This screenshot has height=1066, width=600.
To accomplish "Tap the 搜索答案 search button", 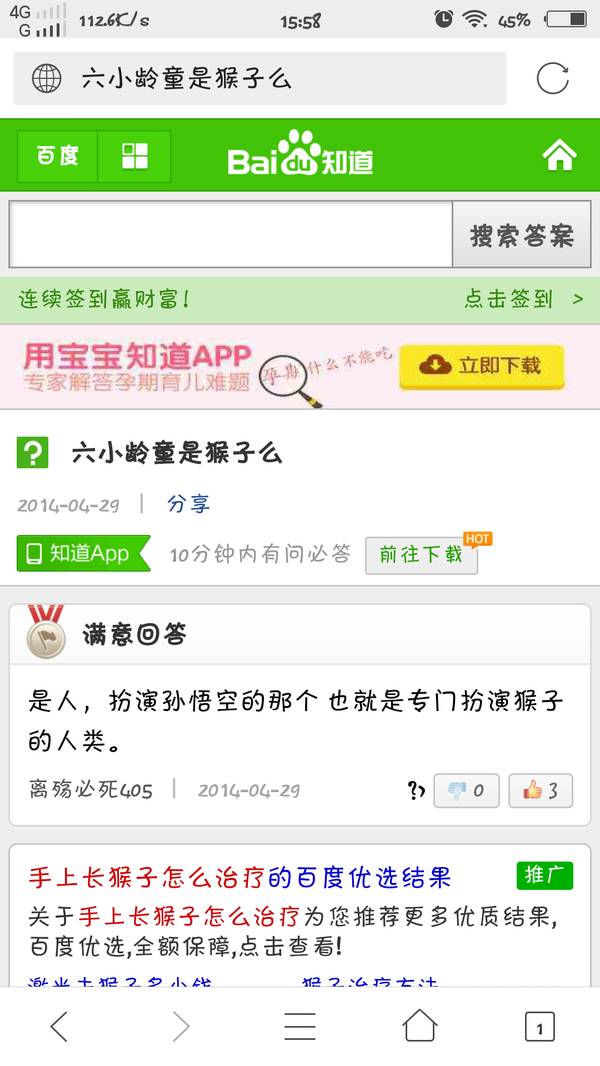I will point(522,235).
